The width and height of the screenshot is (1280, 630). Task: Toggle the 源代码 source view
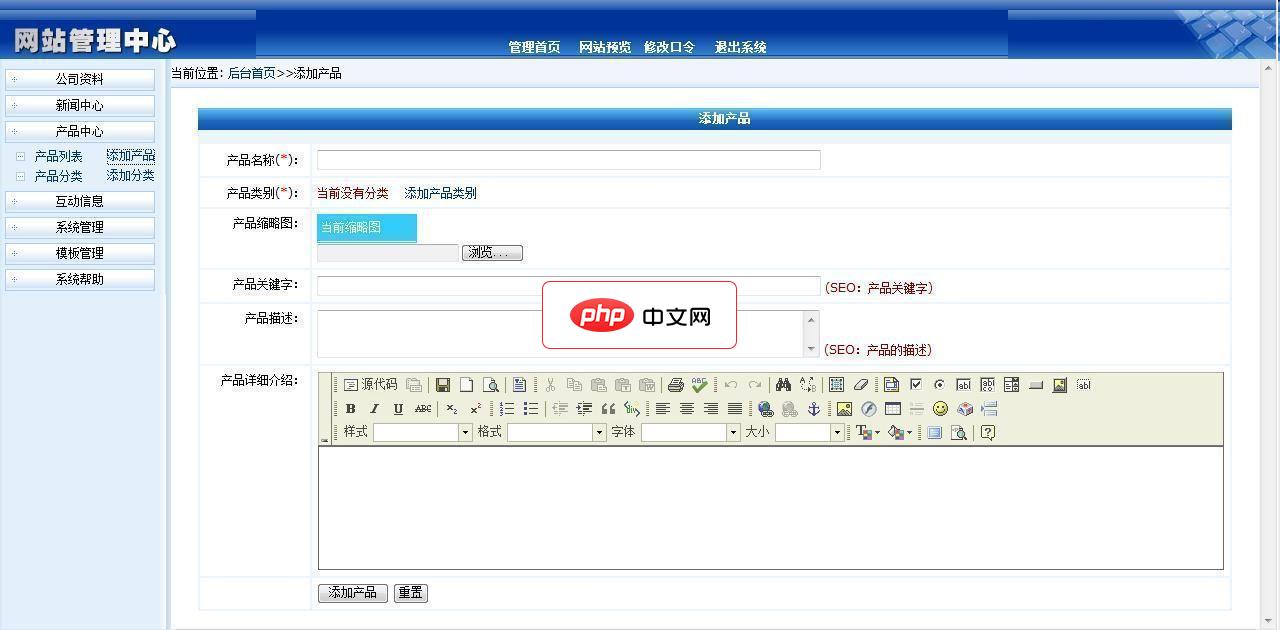(370, 385)
